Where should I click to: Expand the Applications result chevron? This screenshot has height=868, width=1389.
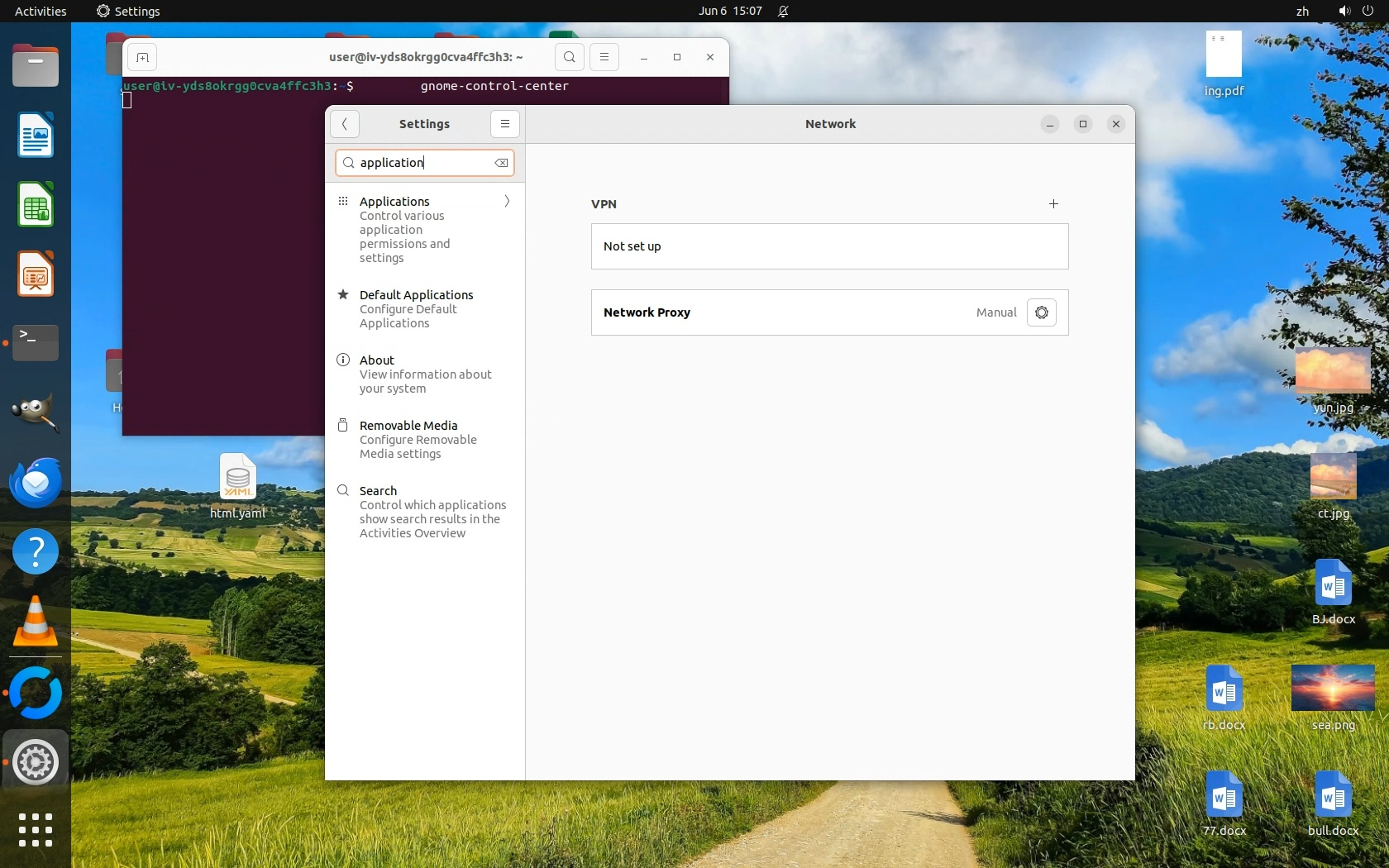pyautogui.click(x=507, y=202)
